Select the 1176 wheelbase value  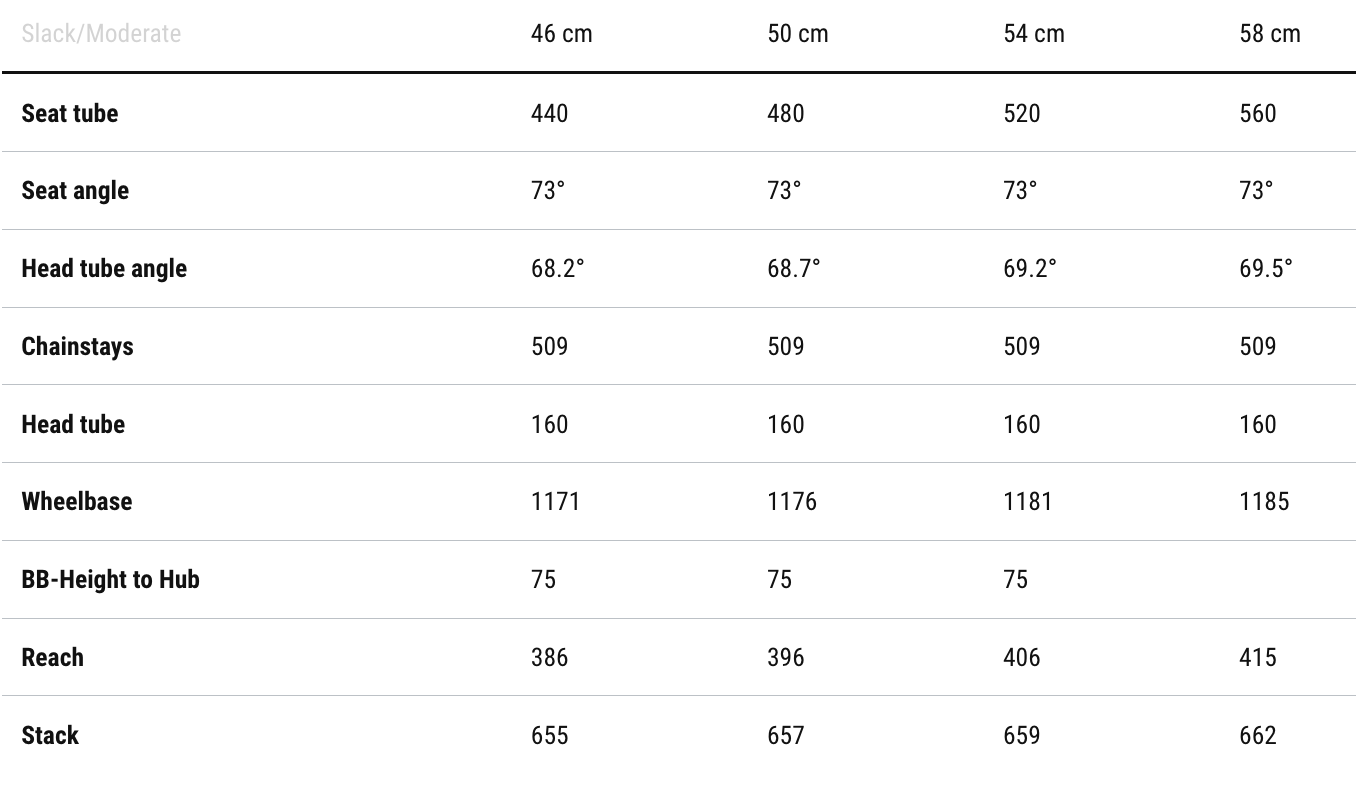[x=791, y=501]
